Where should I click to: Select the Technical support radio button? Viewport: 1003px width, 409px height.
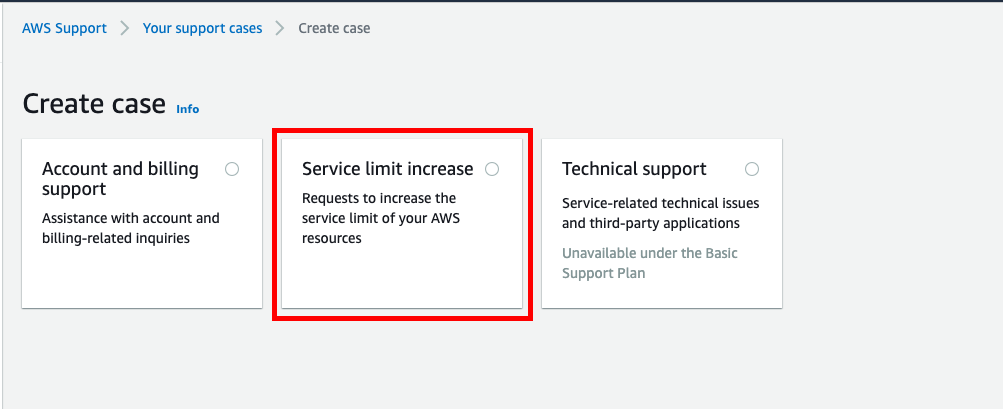coord(752,169)
